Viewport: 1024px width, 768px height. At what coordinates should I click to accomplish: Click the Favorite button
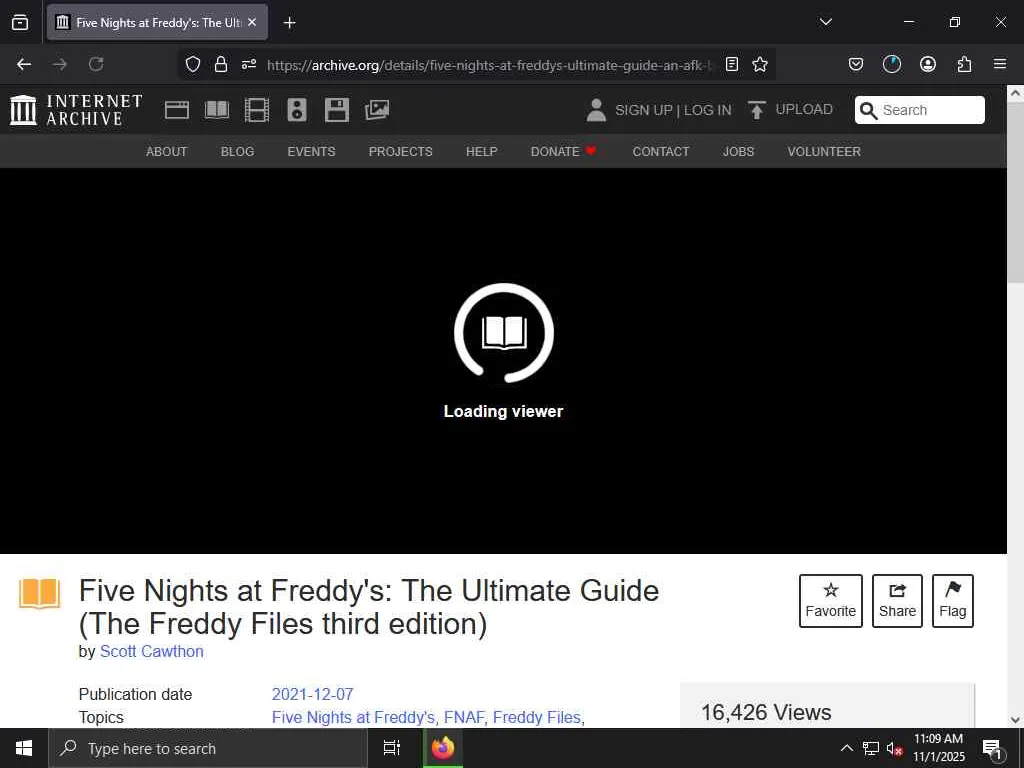pos(831,601)
